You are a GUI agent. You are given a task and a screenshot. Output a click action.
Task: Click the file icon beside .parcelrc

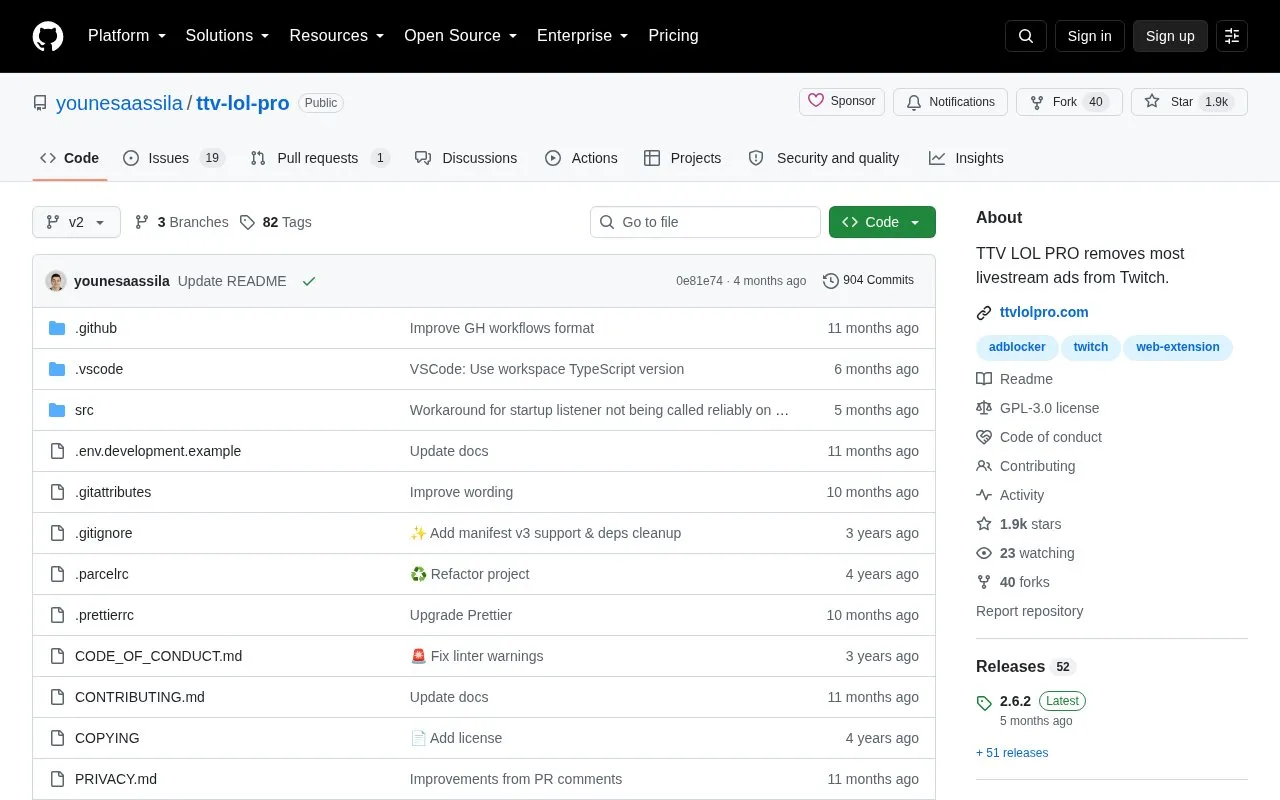coord(57,574)
